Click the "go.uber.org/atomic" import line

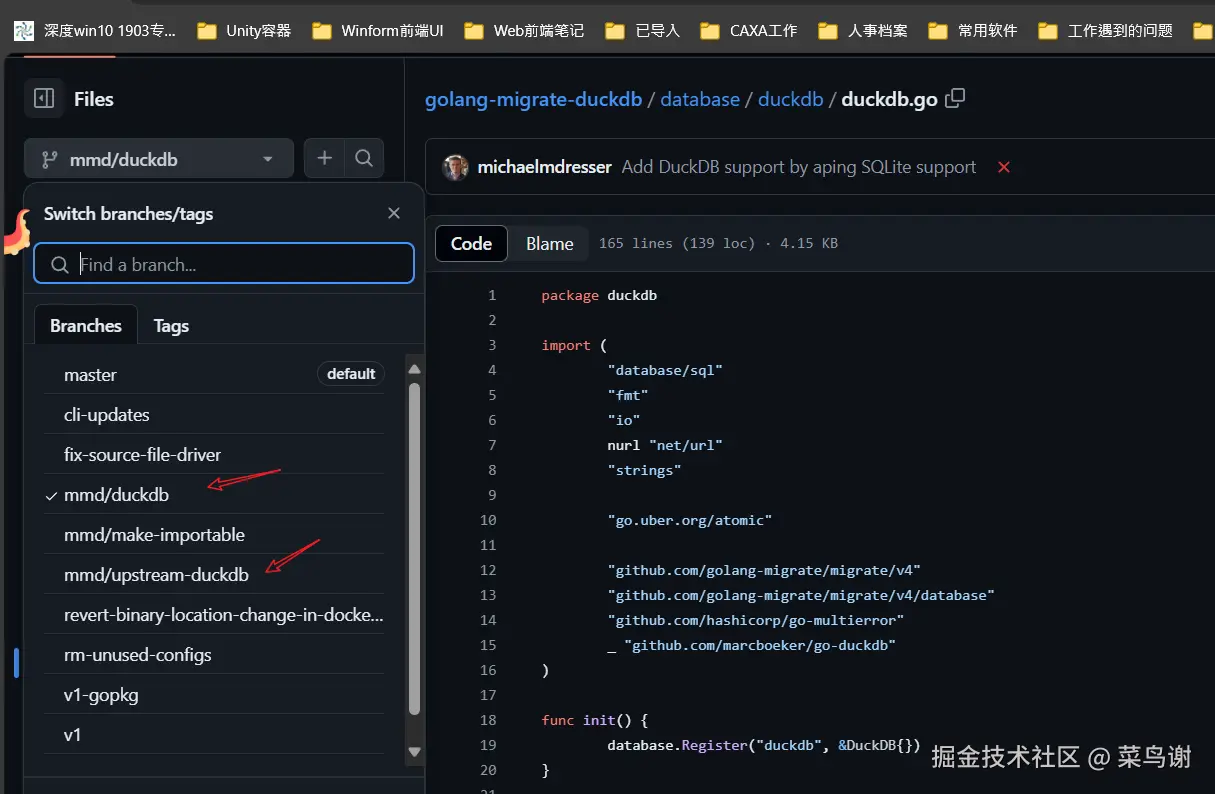click(689, 520)
